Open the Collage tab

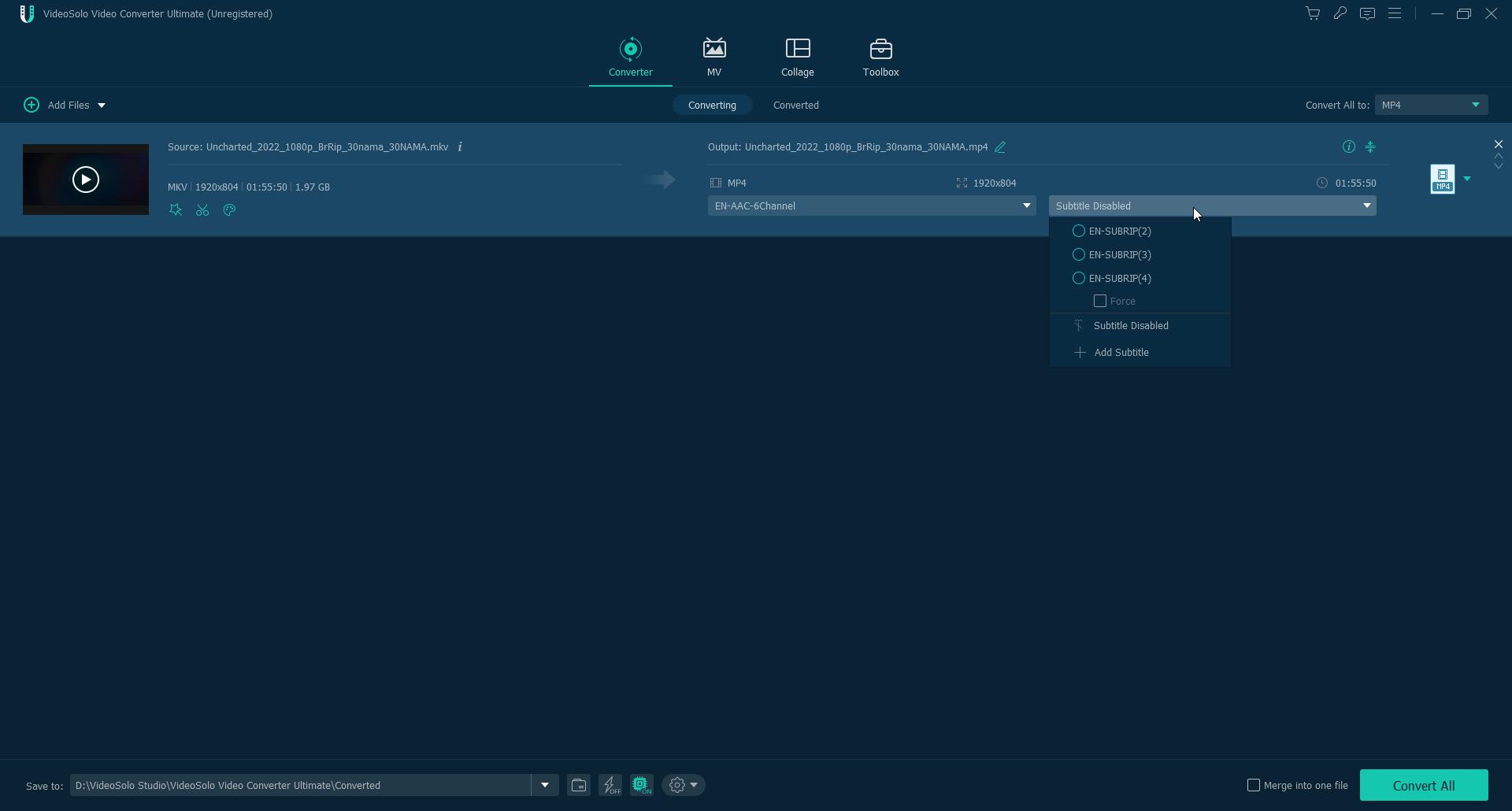pos(798,57)
